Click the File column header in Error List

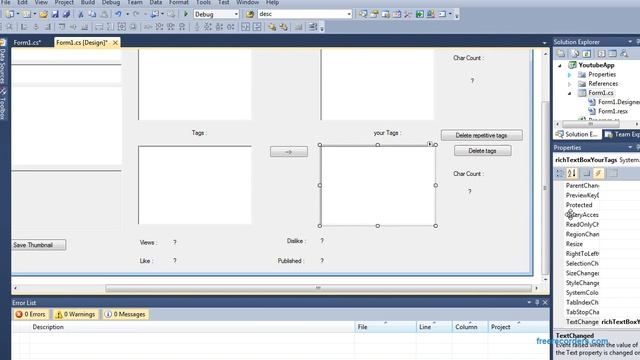point(385,327)
